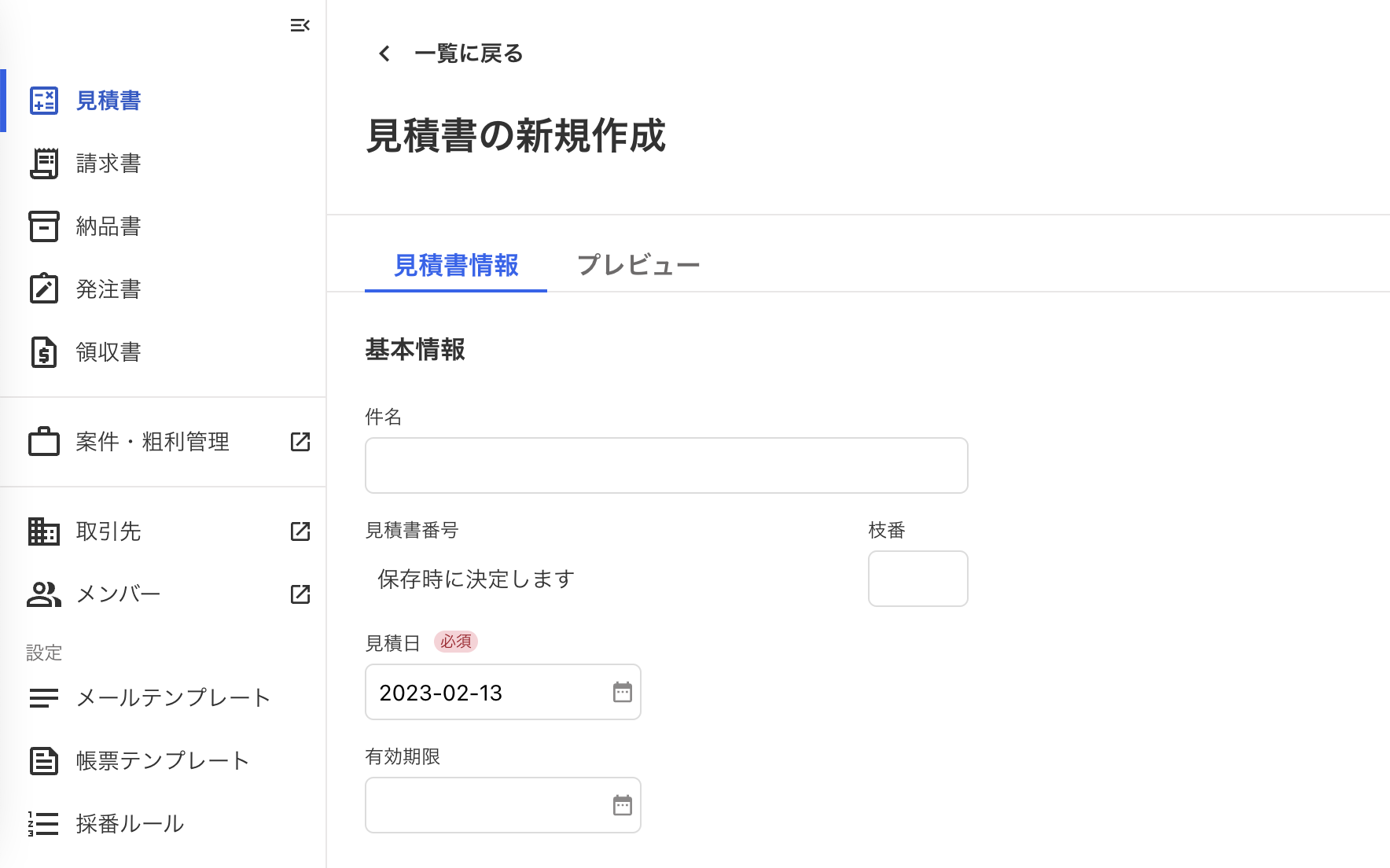The width and height of the screenshot is (1390, 868).
Task: Select the 取引先 building icon
Action: (44, 531)
